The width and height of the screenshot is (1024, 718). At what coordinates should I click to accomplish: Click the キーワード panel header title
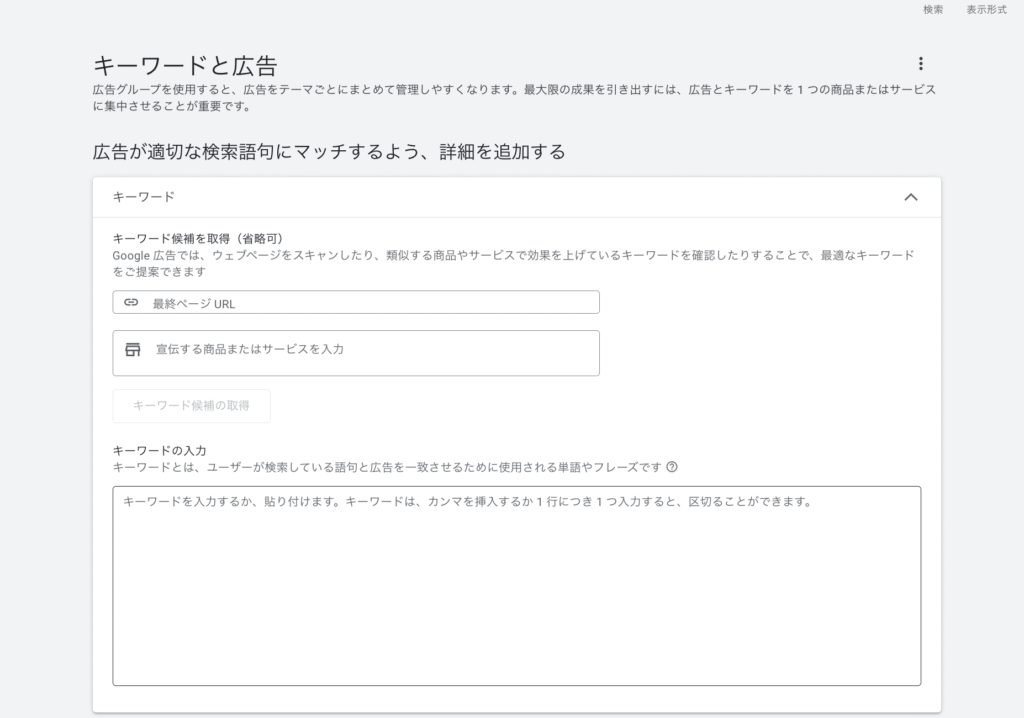coord(144,197)
